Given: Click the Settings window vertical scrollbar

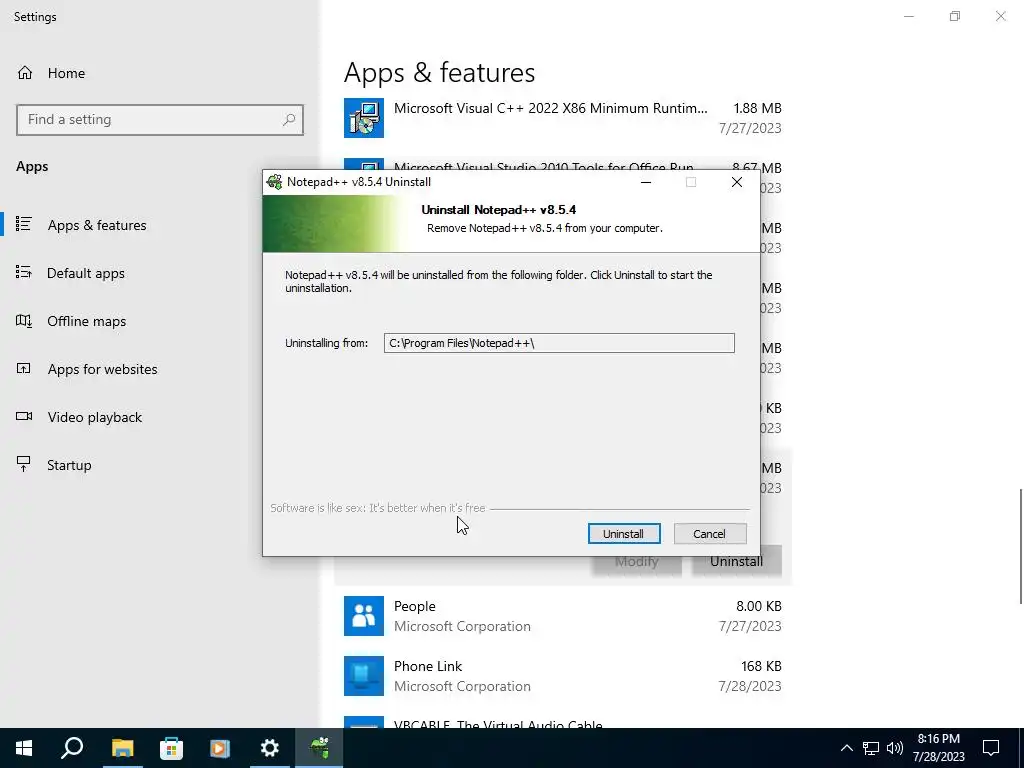Looking at the screenshot, I should pos(1020,546).
